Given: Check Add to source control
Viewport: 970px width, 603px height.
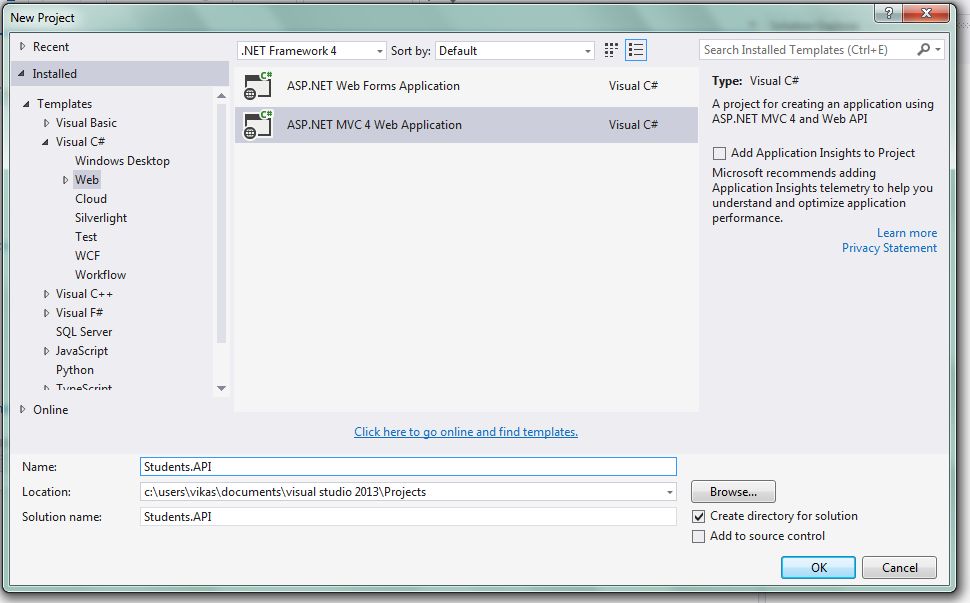Looking at the screenshot, I should [x=698, y=536].
